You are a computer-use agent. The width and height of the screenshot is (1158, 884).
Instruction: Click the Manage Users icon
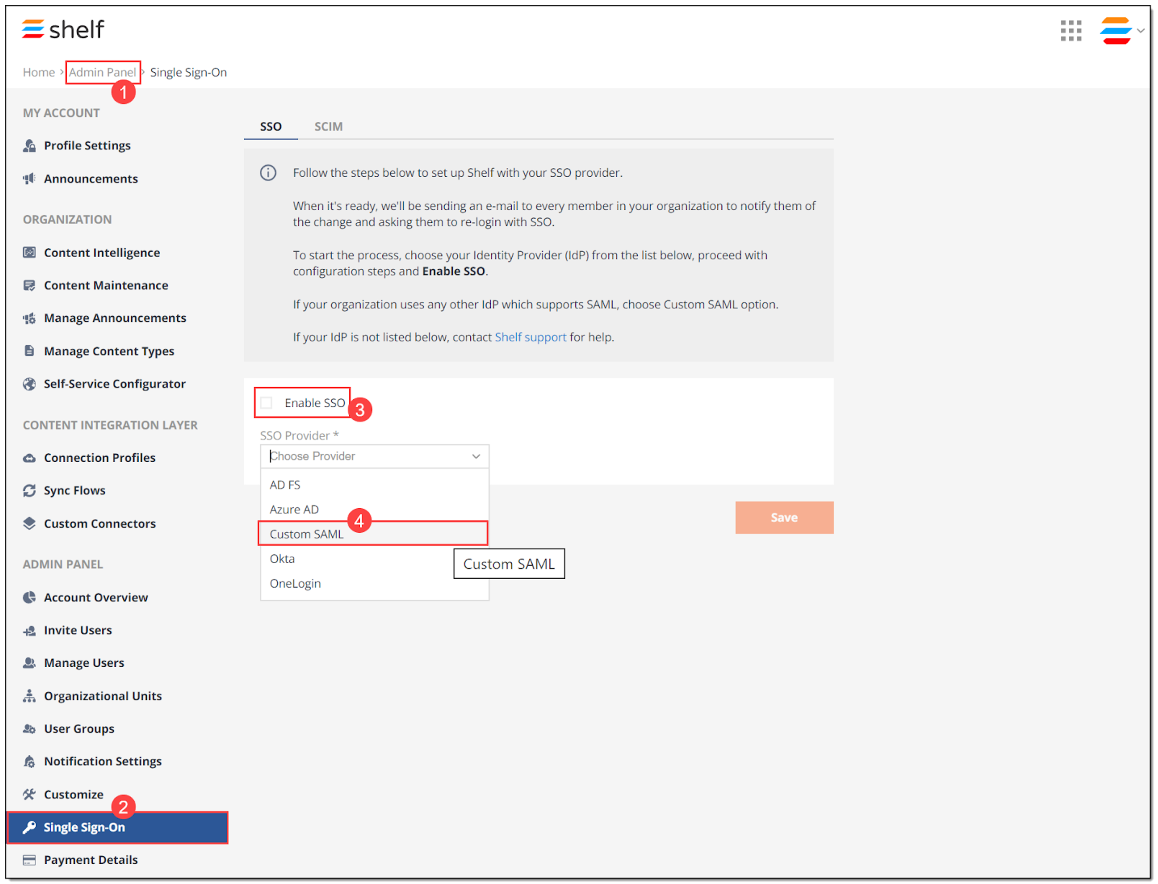(x=30, y=663)
